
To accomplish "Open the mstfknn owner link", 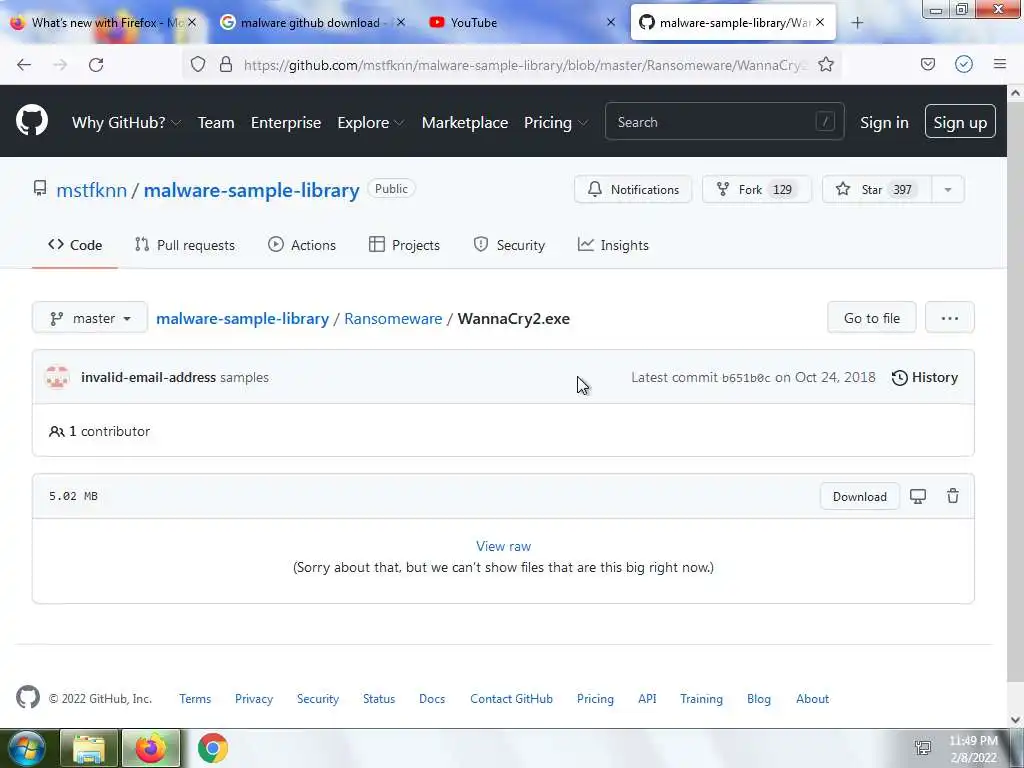I will (91, 190).
